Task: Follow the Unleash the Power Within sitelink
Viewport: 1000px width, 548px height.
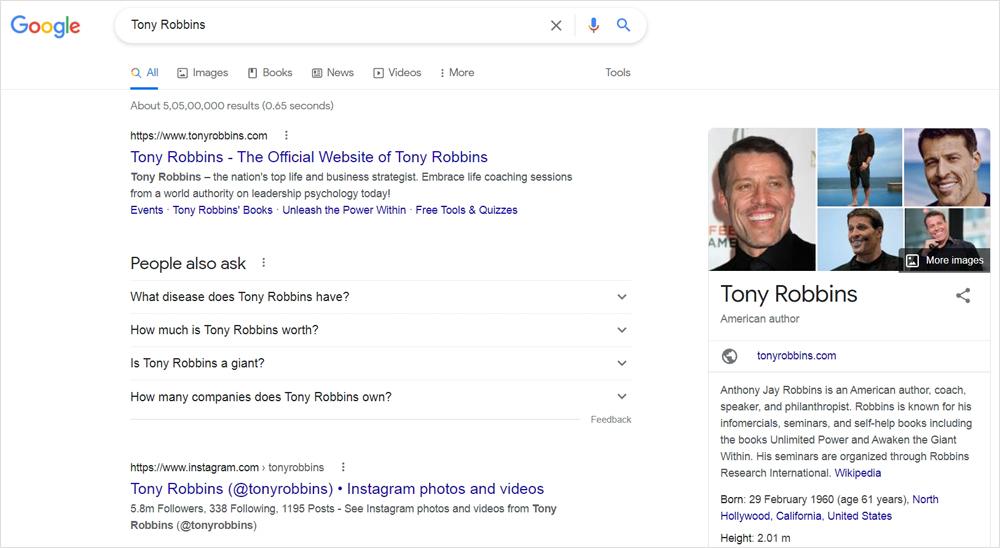Action: pyautogui.click(x=344, y=210)
